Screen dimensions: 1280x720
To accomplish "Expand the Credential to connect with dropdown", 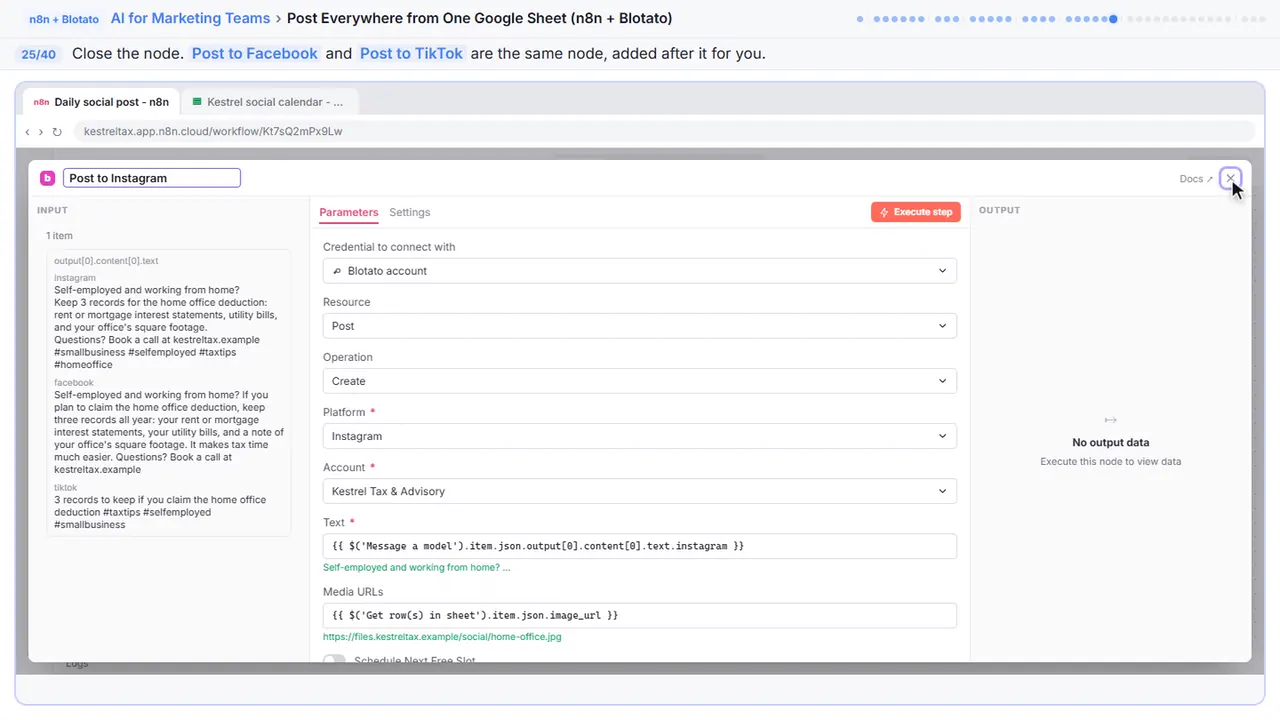I will coord(640,271).
